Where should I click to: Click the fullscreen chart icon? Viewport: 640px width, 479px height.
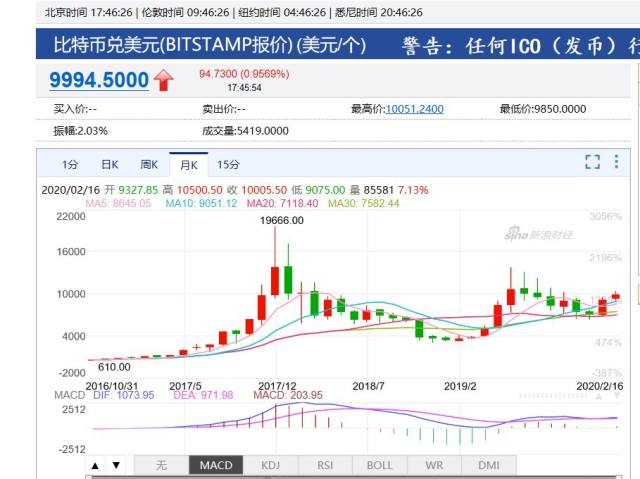(592, 162)
